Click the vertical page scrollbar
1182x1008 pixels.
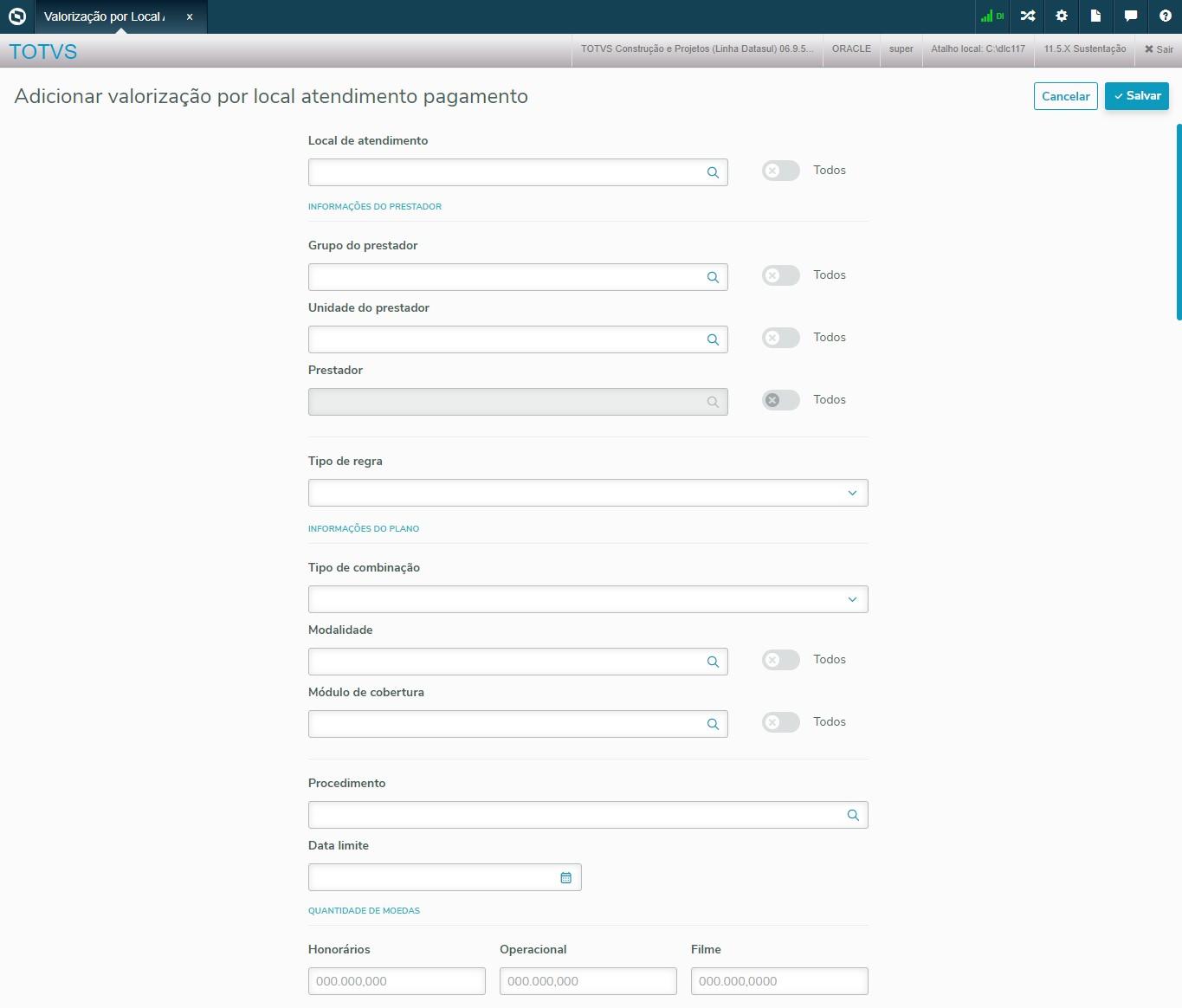[x=1179, y=222]
